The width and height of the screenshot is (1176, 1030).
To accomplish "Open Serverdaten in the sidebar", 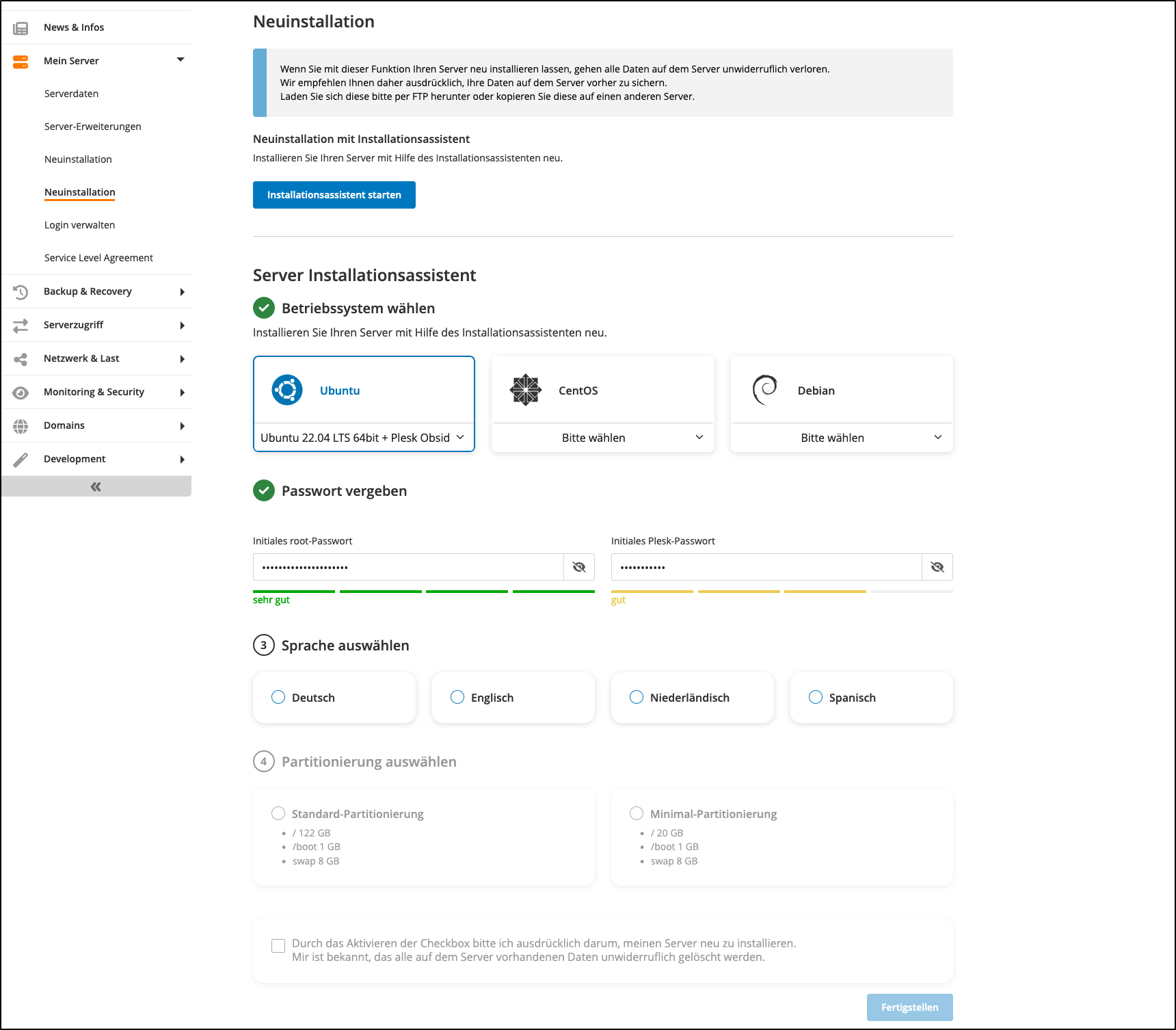I will click(71, 94).
